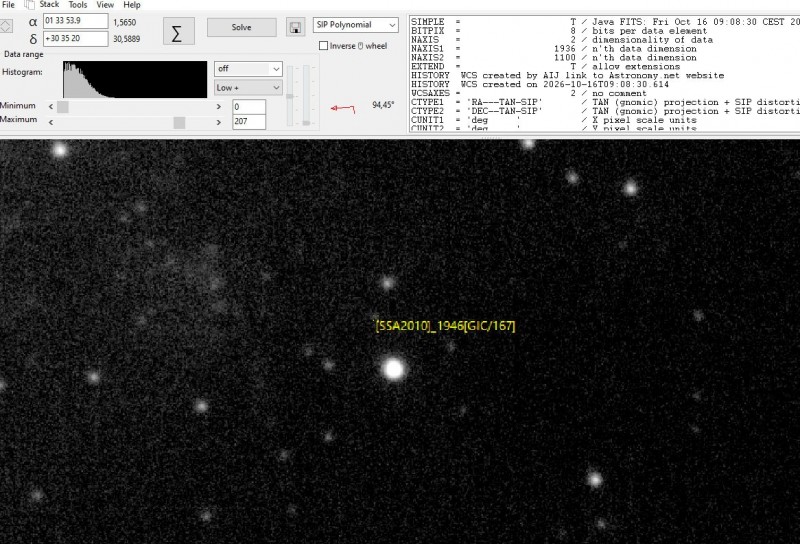Click the EXTEND header line

pyautogui.click(x=545, y=67)
